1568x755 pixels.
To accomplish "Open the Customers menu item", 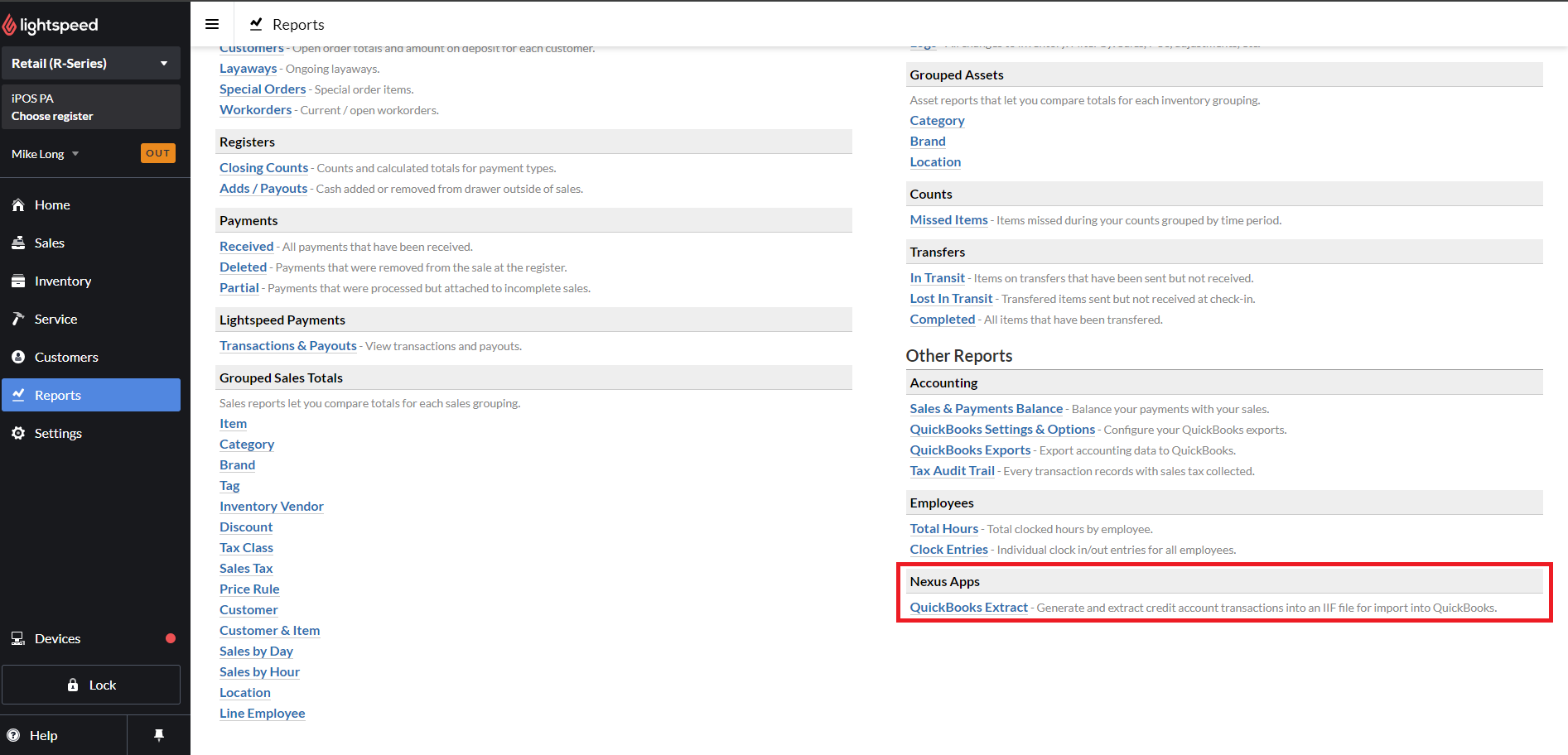I will pyautogui.click(x=91, y=358).
